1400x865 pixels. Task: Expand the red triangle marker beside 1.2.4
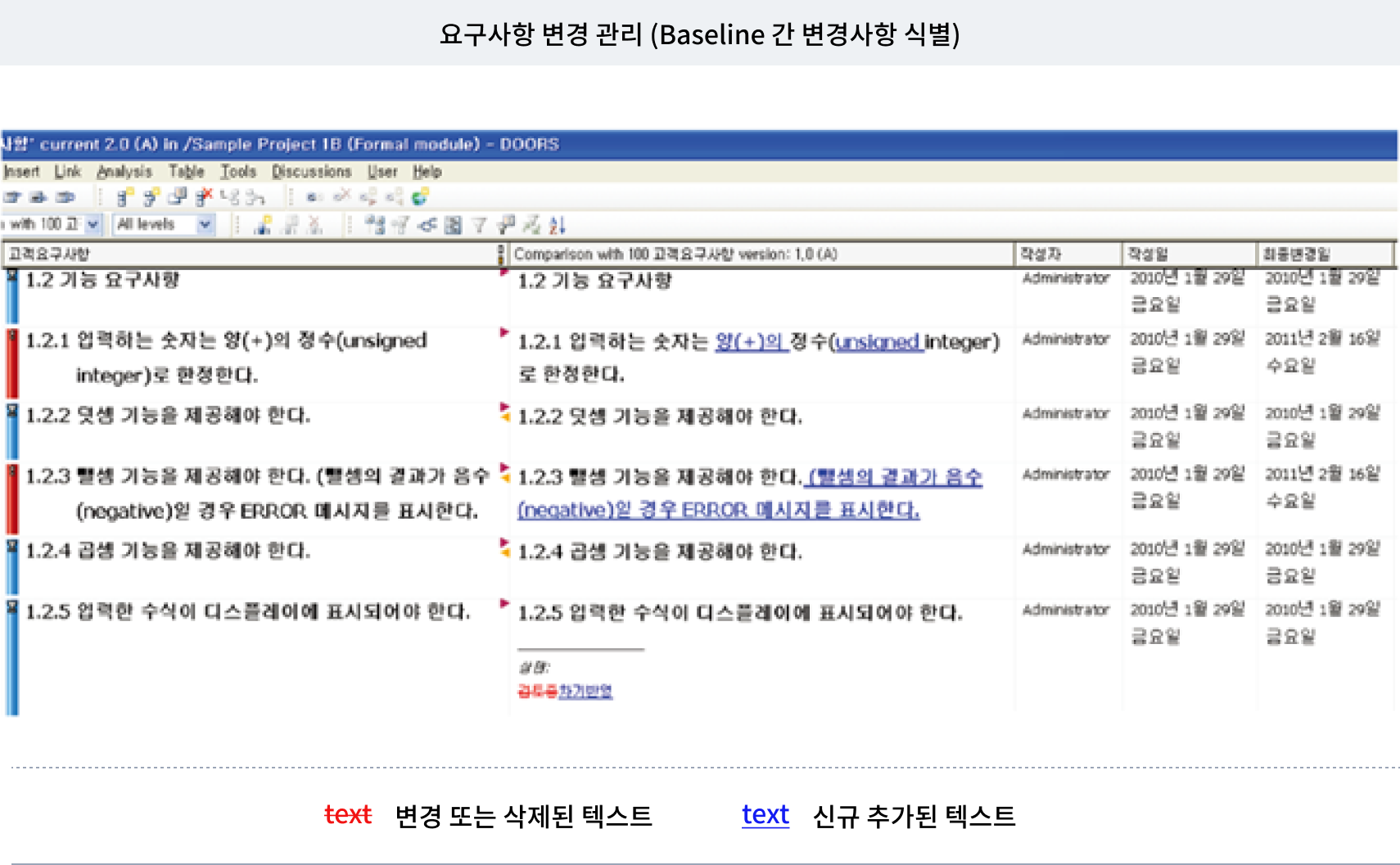505,543
